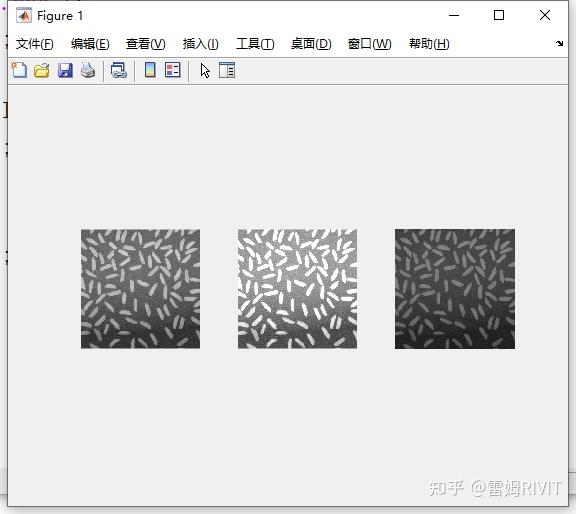Open the 帮助(H) menu
This screenshot has width=576, height=514.
[x=429, y=44]
